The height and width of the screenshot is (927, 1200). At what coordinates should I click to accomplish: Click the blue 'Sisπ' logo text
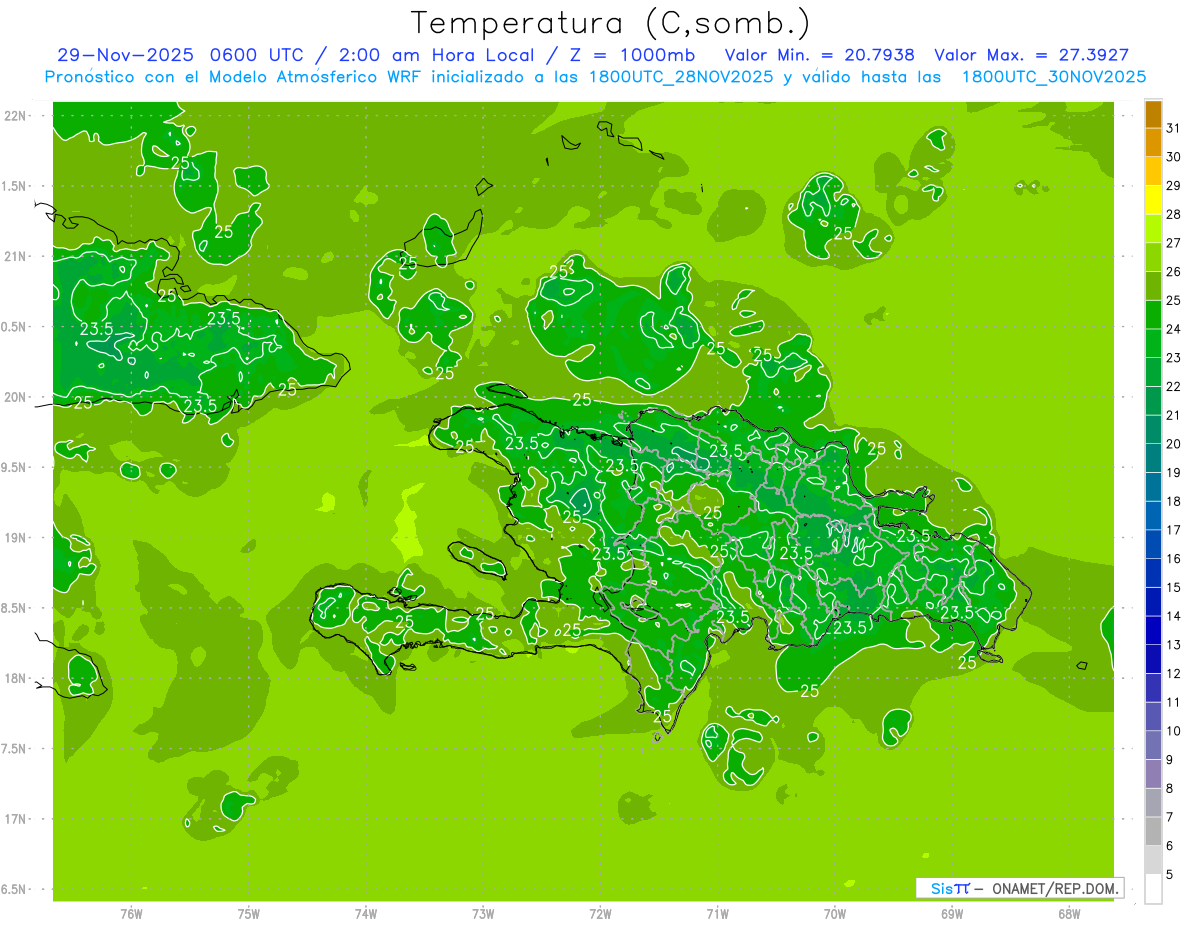(x=950, y=888)
